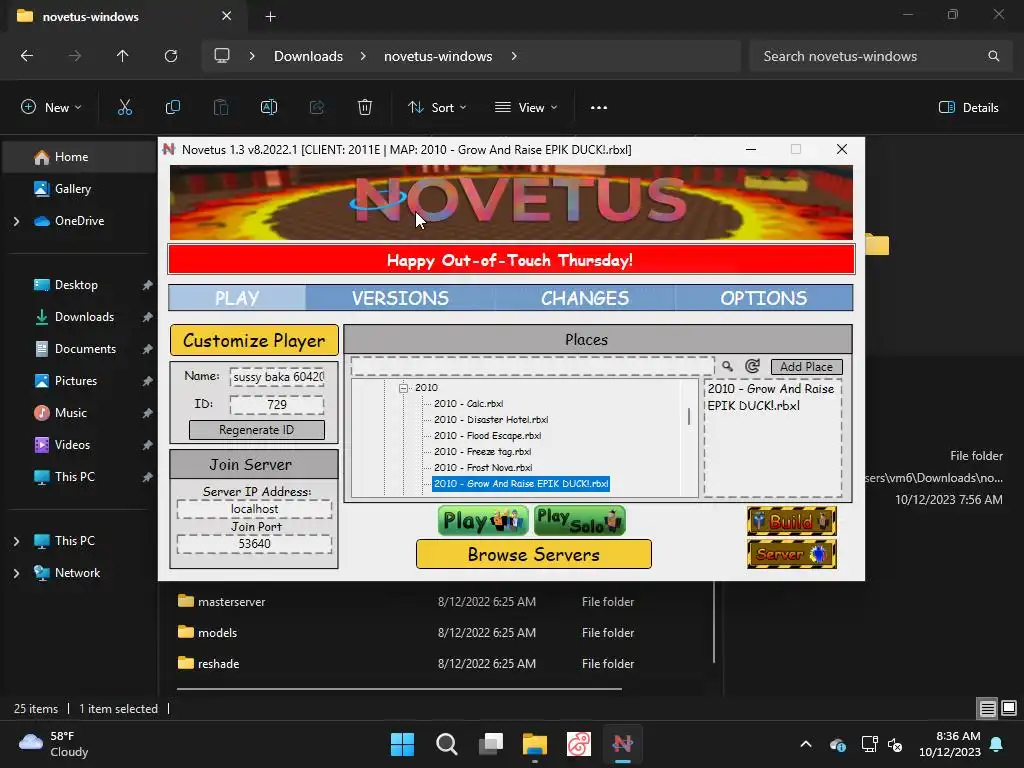The width and height of the screenshot is (1024, 768).
Task: Open a new File Explorer tab
Action: pyautogui.click(x=270, y=17)
